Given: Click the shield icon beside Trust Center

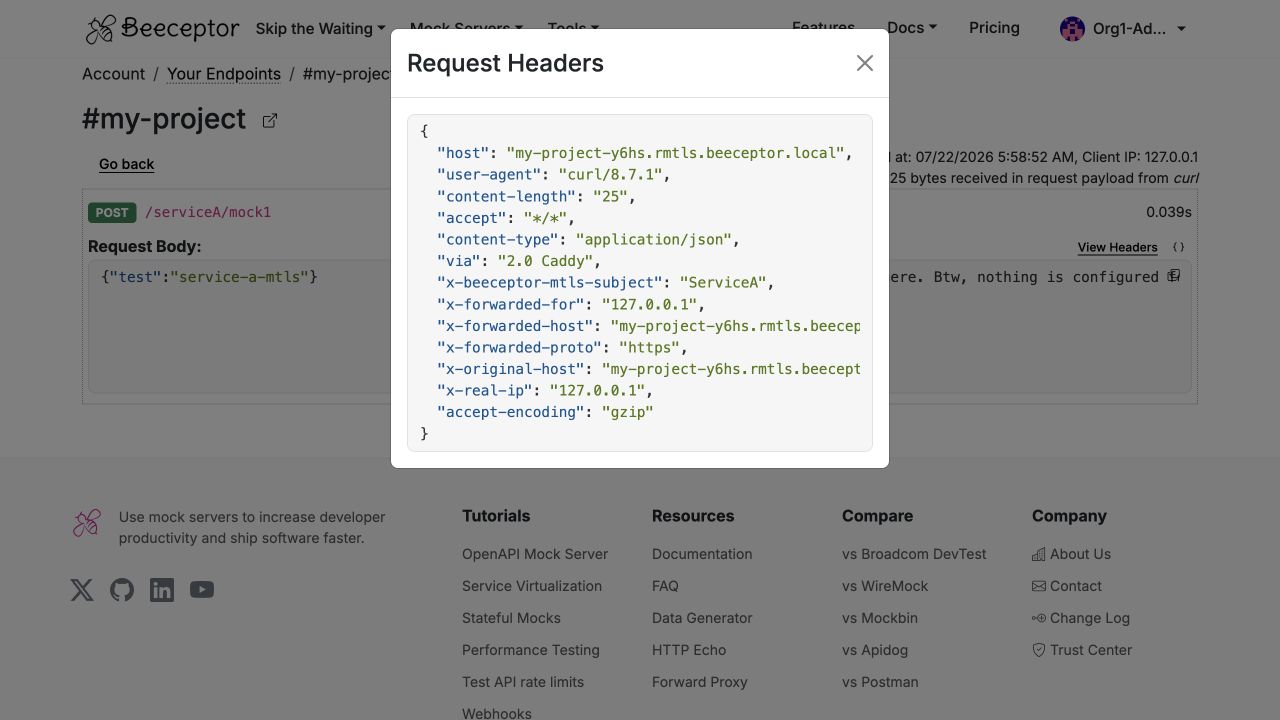Looking at the screenshot, I should click(1039, 650).
